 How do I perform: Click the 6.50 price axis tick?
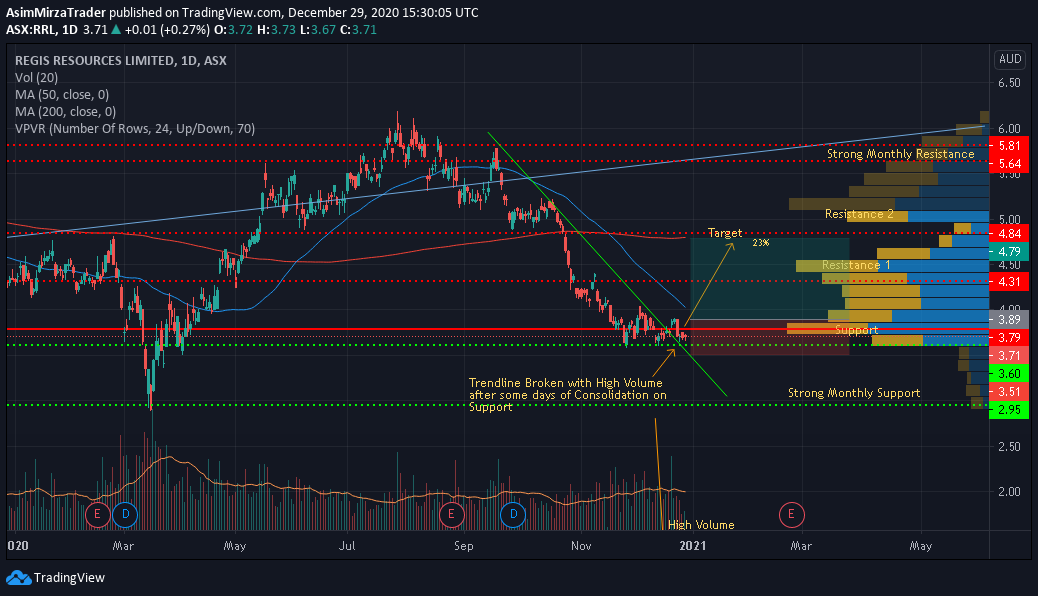click(x=1009, y=83)
